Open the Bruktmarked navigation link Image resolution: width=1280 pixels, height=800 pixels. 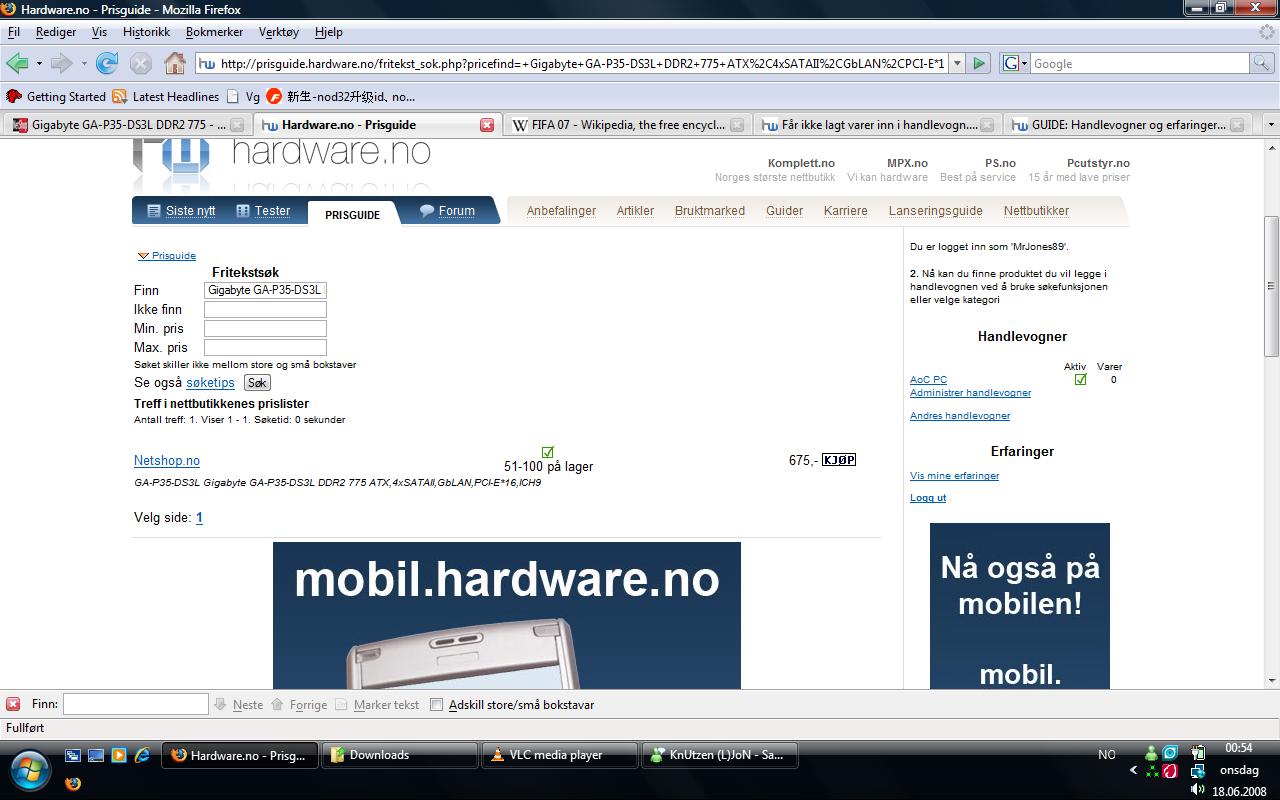click(710, 211)
